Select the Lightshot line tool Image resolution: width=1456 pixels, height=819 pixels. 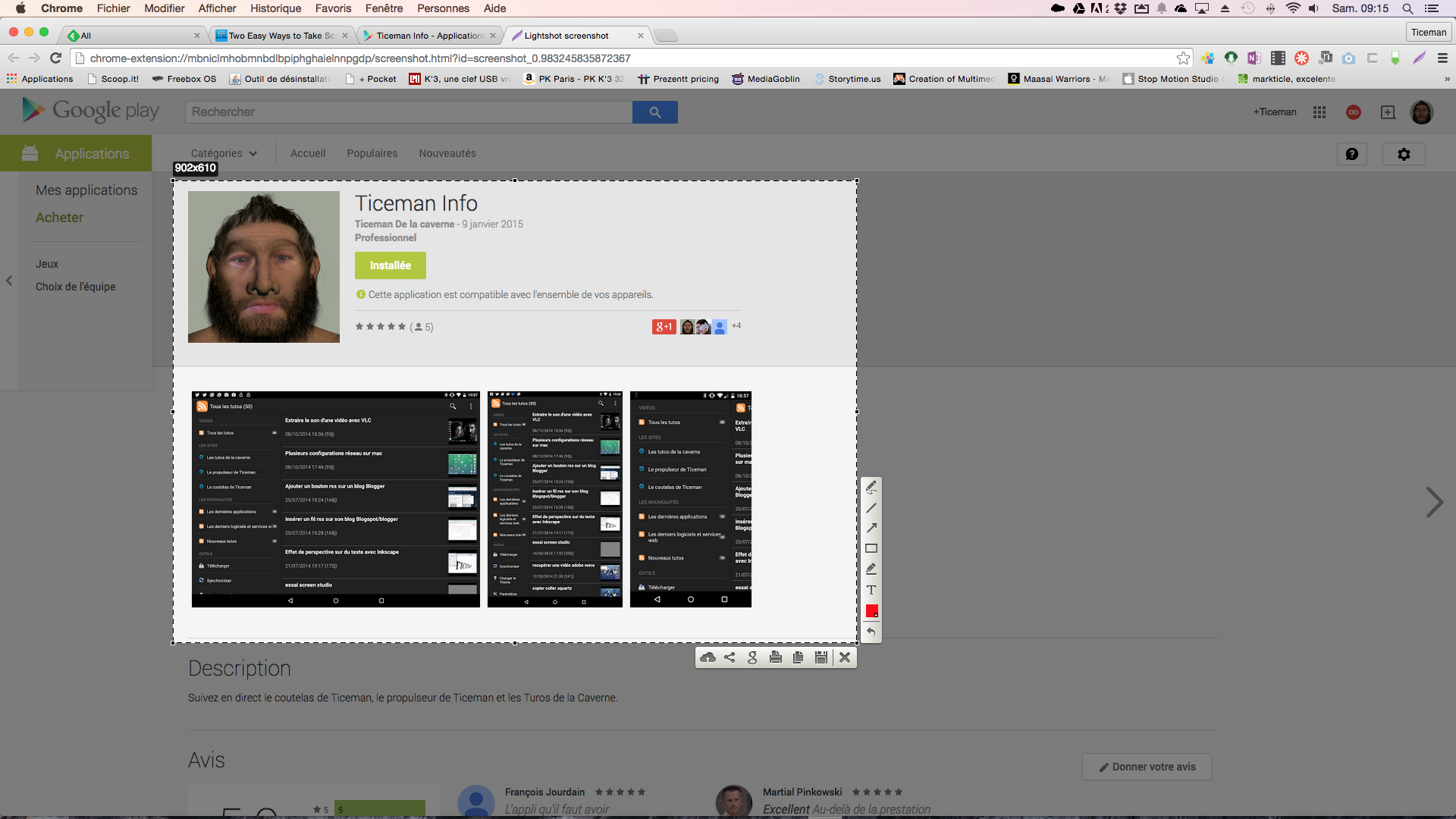(x=871, y=507)
